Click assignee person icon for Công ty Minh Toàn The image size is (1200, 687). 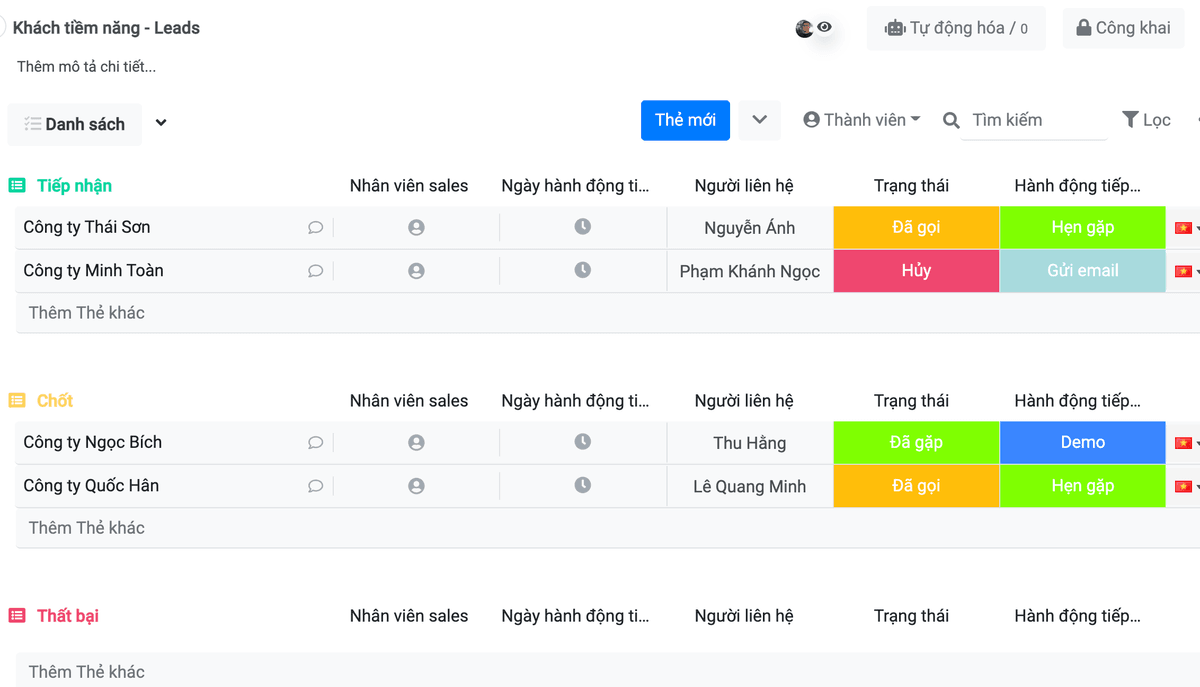click(x=416, y=271)
